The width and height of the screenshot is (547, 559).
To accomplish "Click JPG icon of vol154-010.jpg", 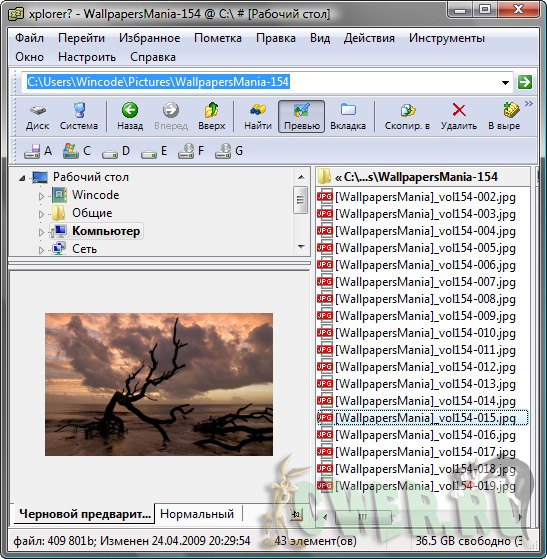I will 324,333.
